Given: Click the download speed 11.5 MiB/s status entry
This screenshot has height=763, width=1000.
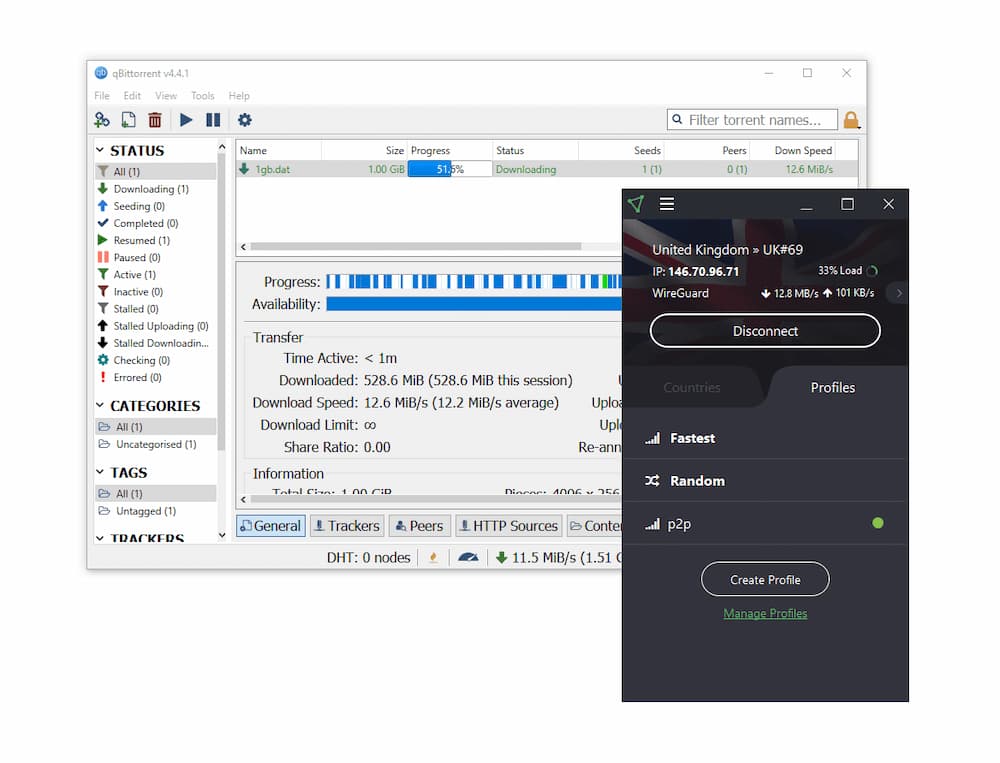Looking at the screenshot, I should [x=559, y=558].
